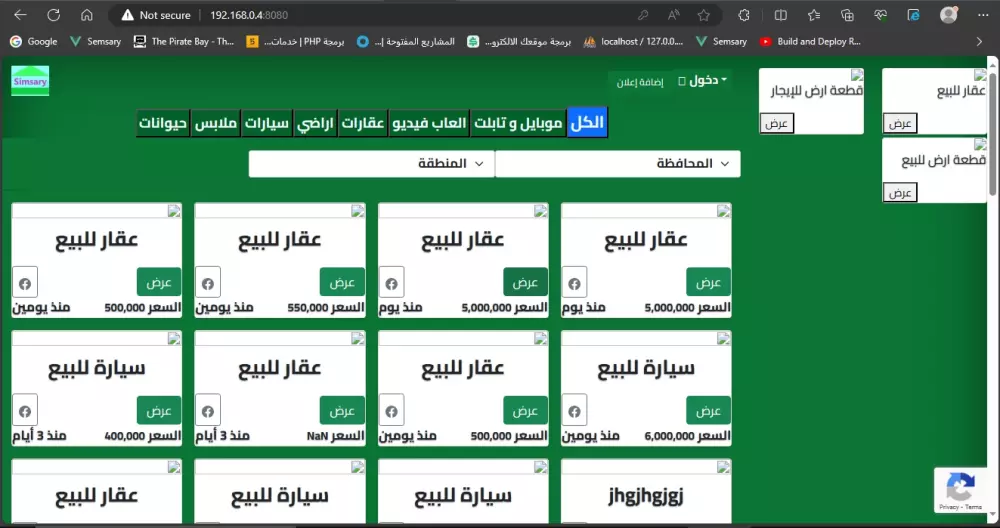The width and height of the screenshot is (1000, 528).
Task: Select the سيارات category tab
Action: pyautogui.click(x=267, y=122)
